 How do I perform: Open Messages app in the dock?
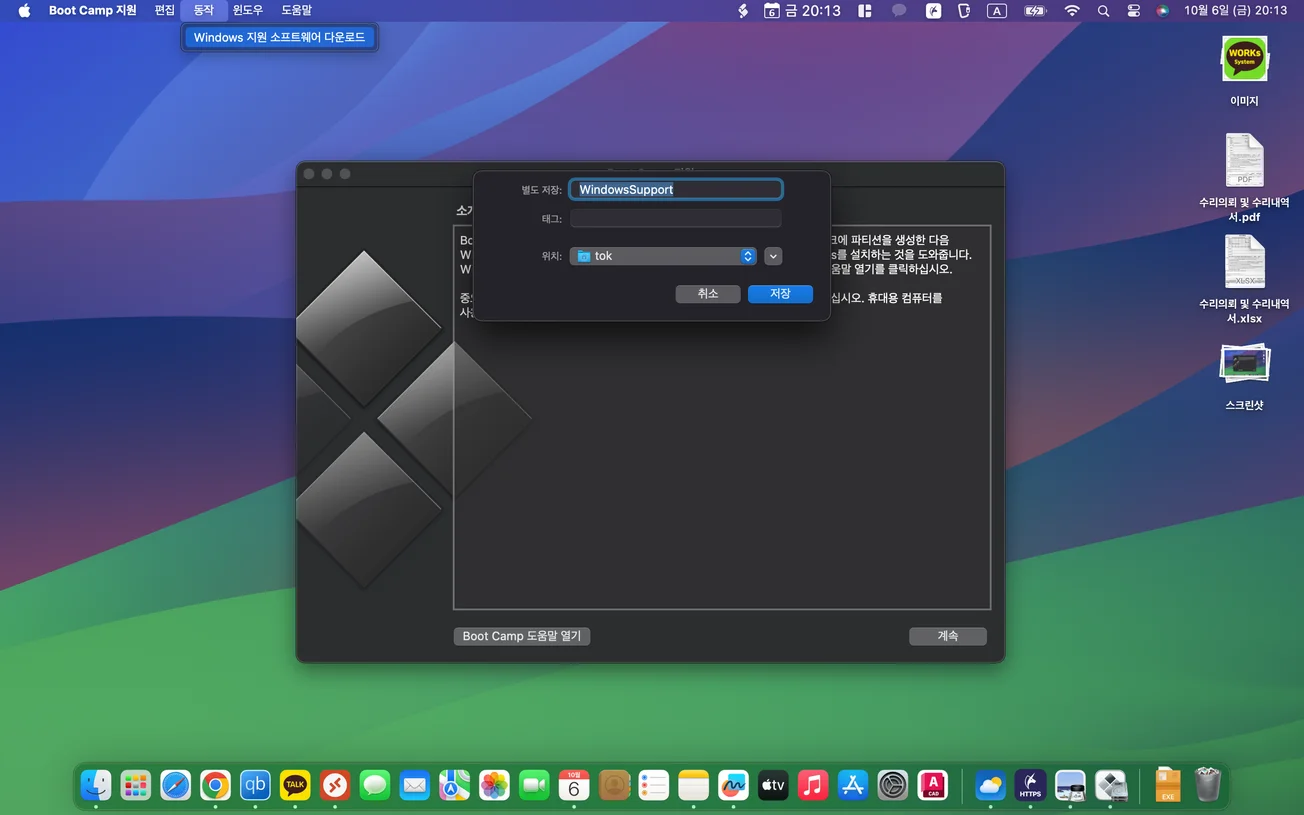coord(375,785)
